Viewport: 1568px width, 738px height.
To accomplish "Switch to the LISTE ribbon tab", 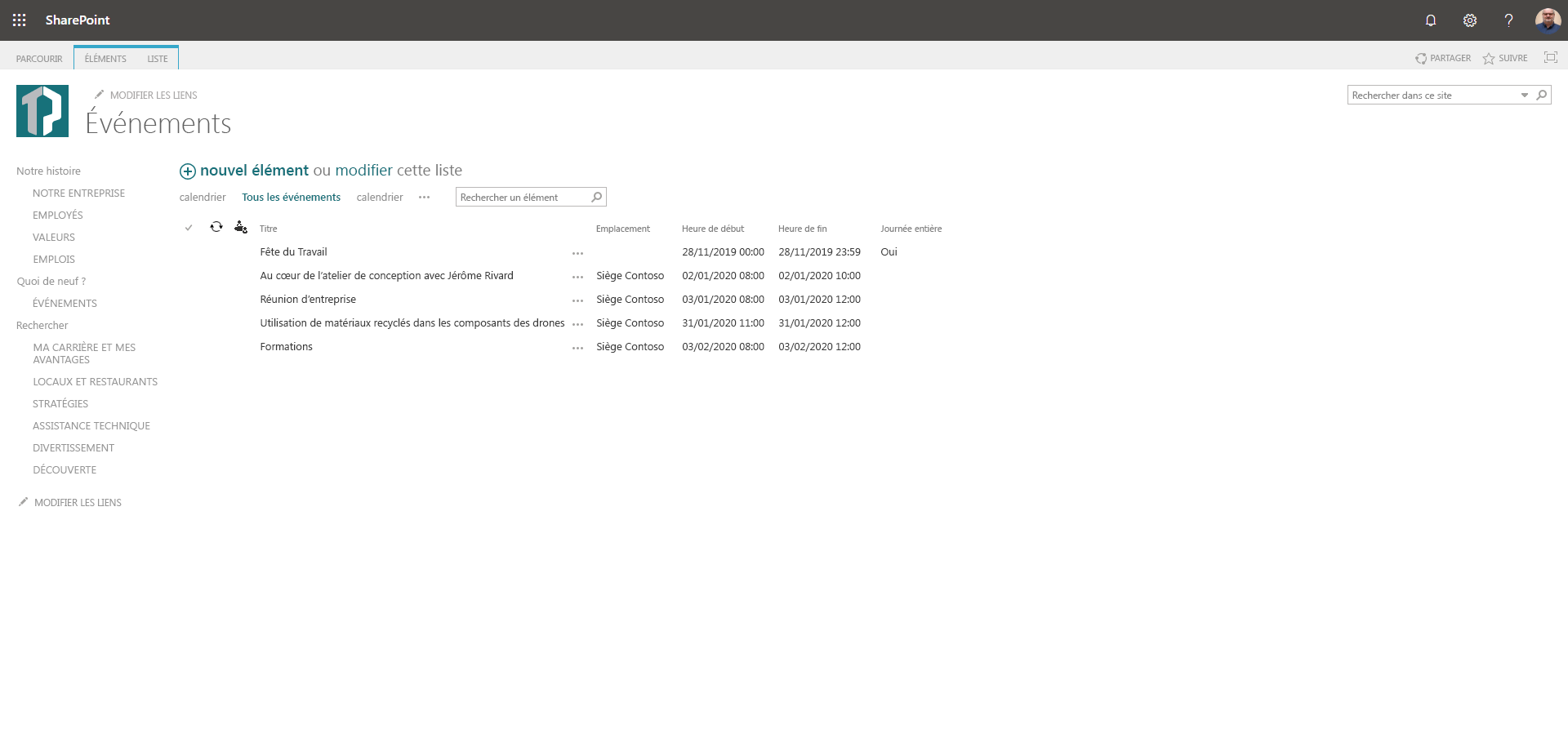I will click(158, 59).
